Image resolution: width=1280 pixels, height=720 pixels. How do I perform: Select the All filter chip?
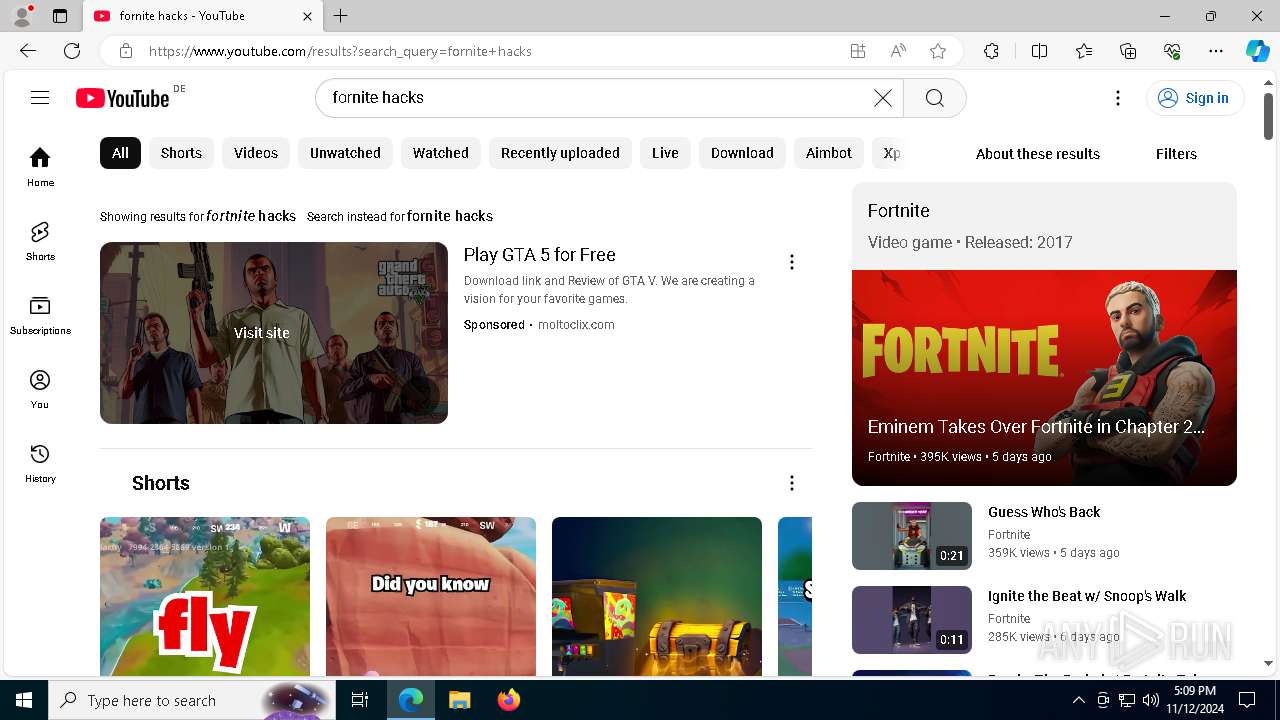(x=120, y=153)
